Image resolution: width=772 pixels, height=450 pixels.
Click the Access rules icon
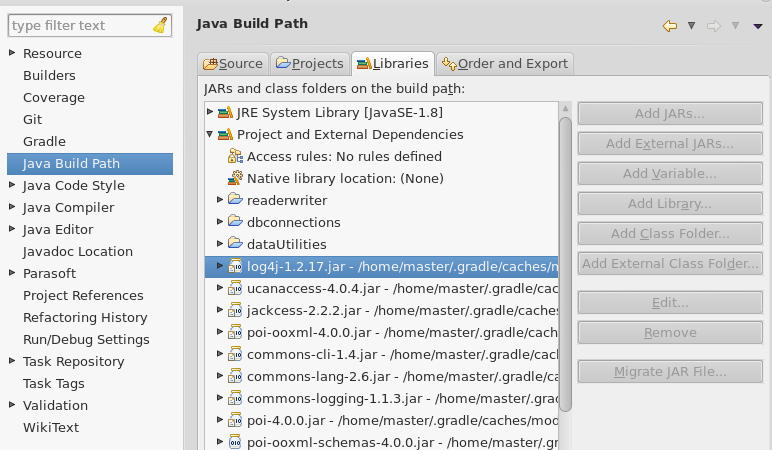235,156
